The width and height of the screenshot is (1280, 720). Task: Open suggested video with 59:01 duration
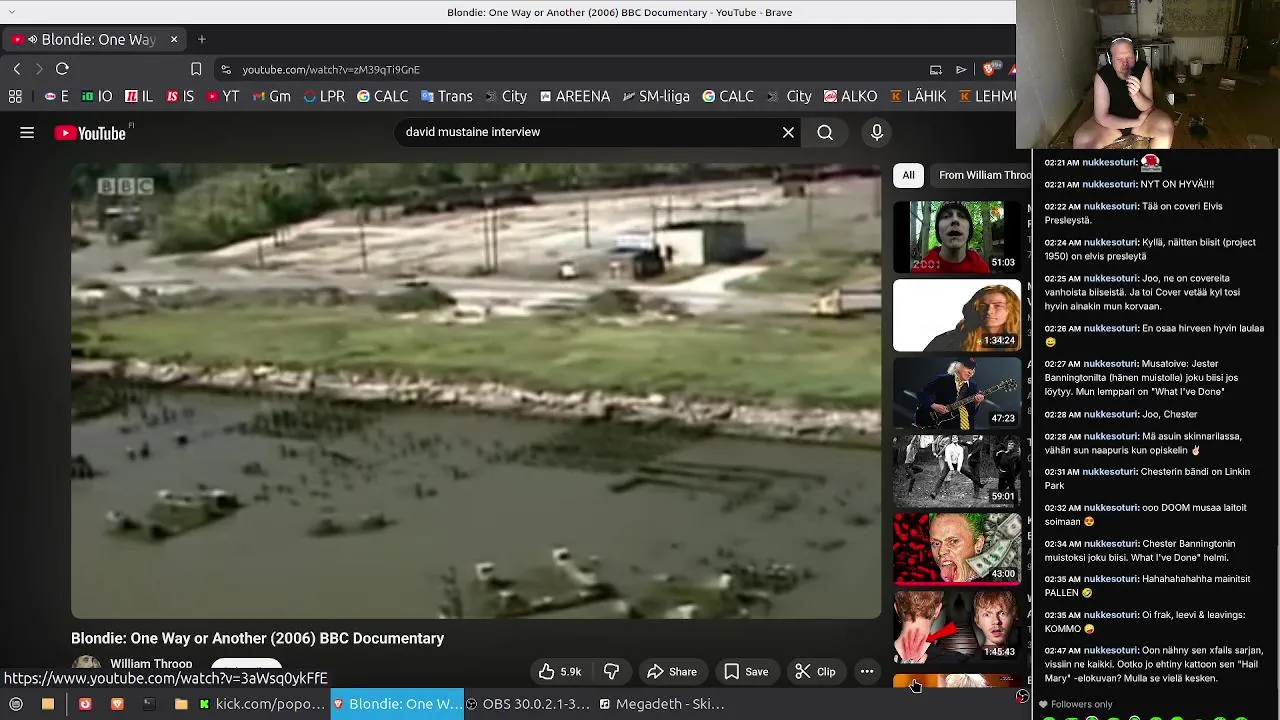click(x=957, y=471)
